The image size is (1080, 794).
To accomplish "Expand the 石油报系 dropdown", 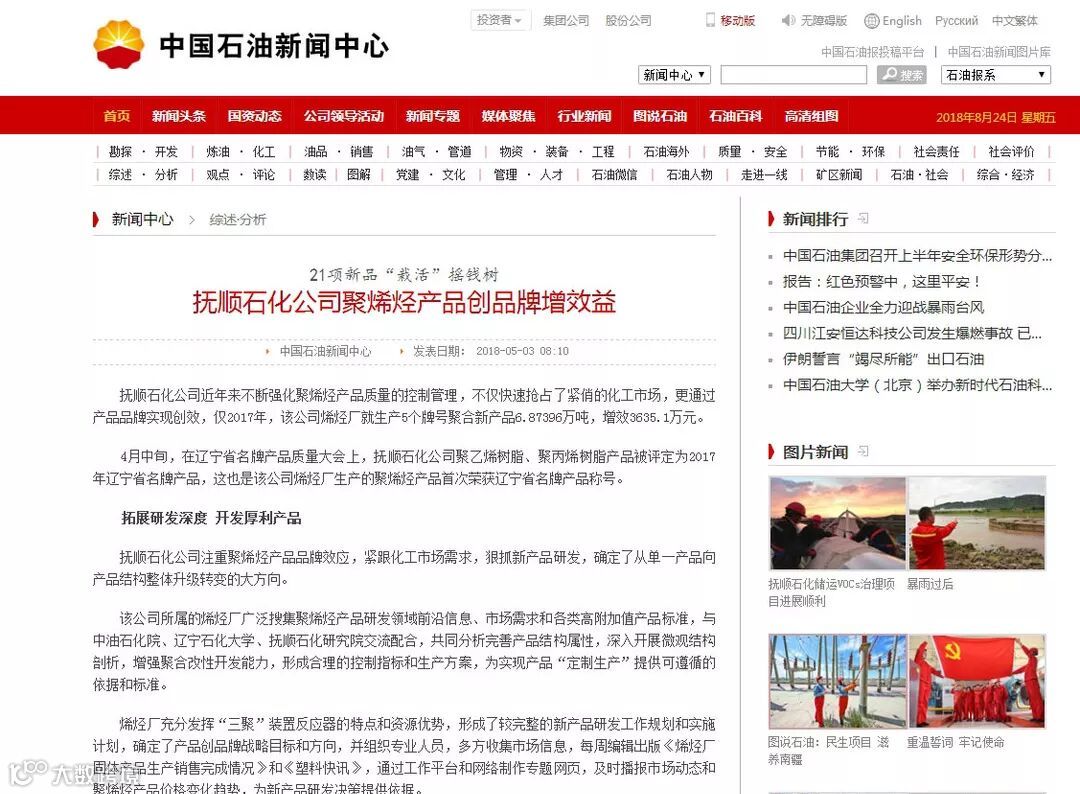I will click(995, 74).
